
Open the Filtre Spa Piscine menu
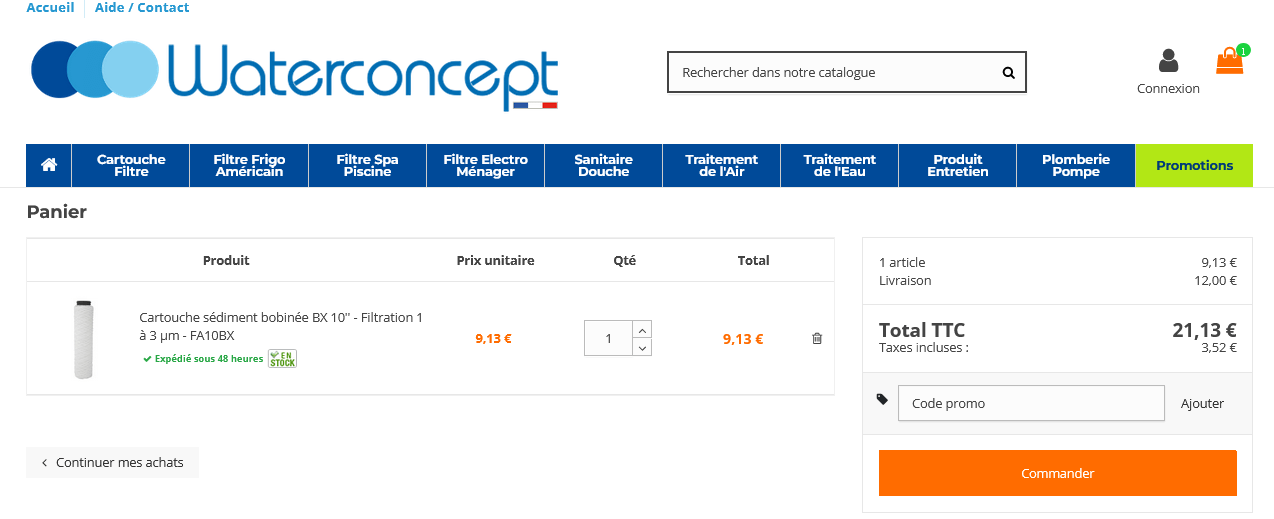click(x=367, y=165)
